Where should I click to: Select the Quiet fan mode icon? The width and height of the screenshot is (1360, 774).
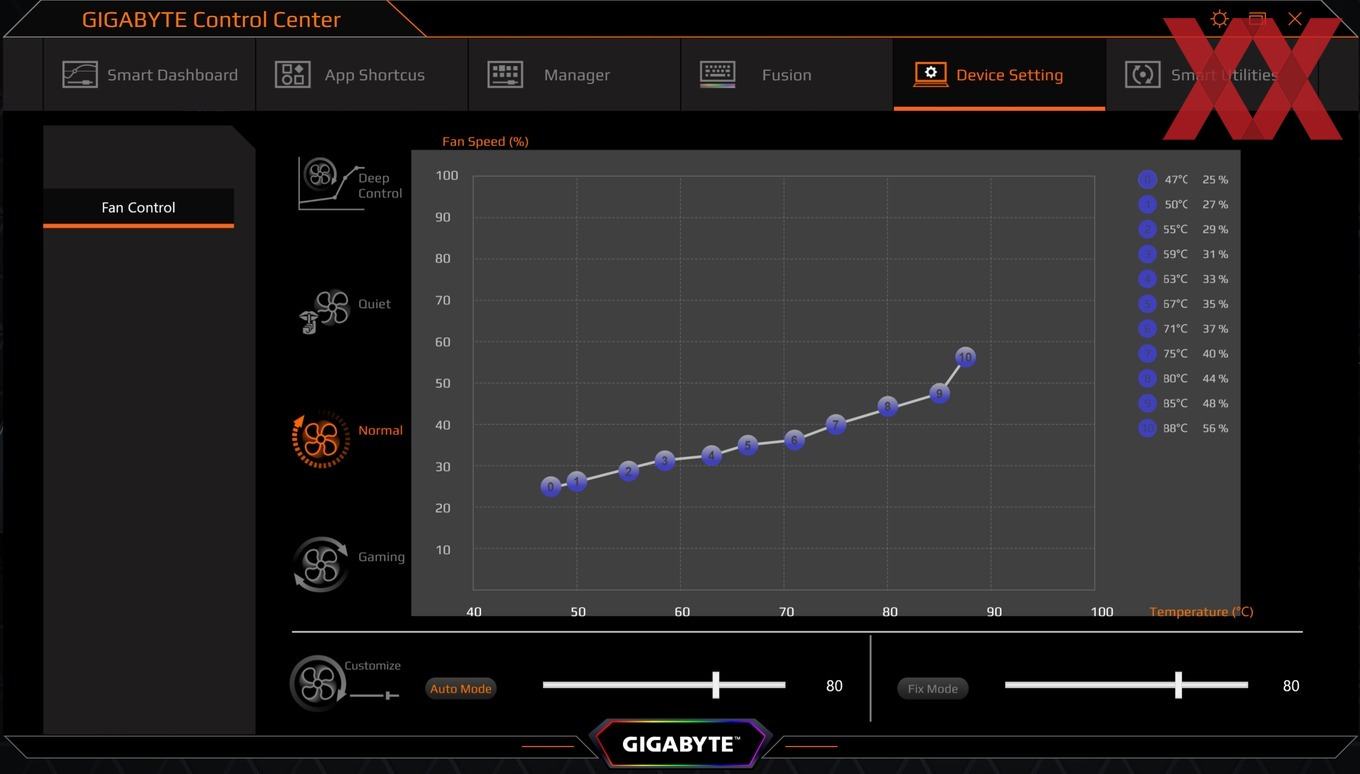(324, 312)
